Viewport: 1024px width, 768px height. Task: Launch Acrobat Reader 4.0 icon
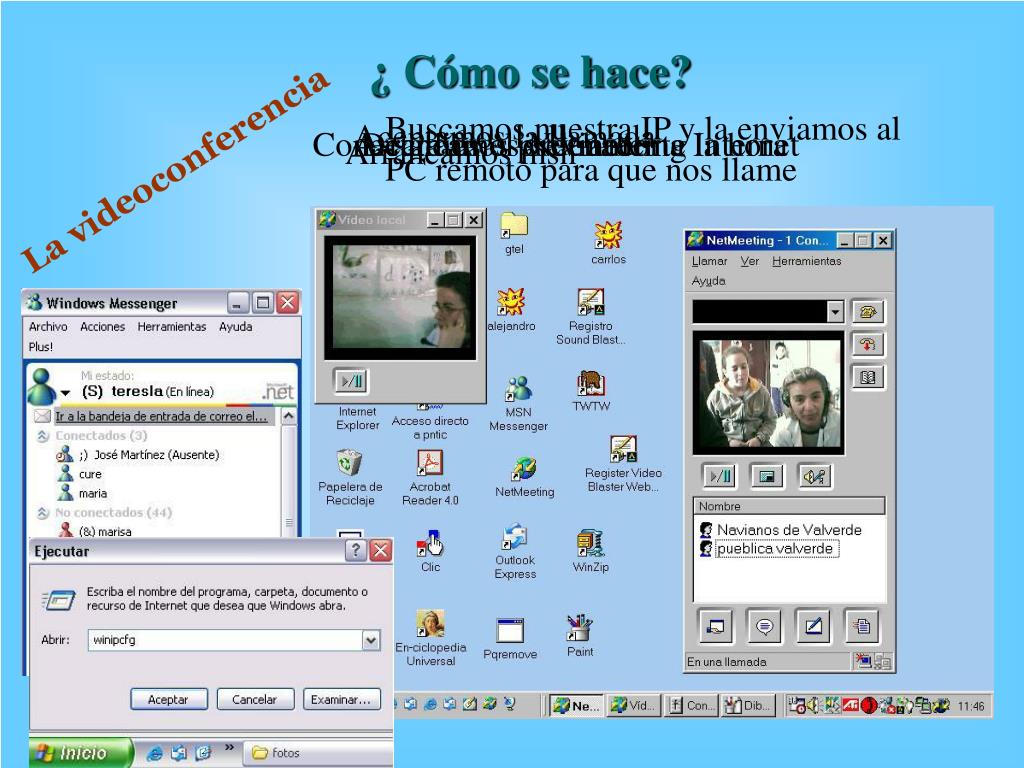pos(430,477)
